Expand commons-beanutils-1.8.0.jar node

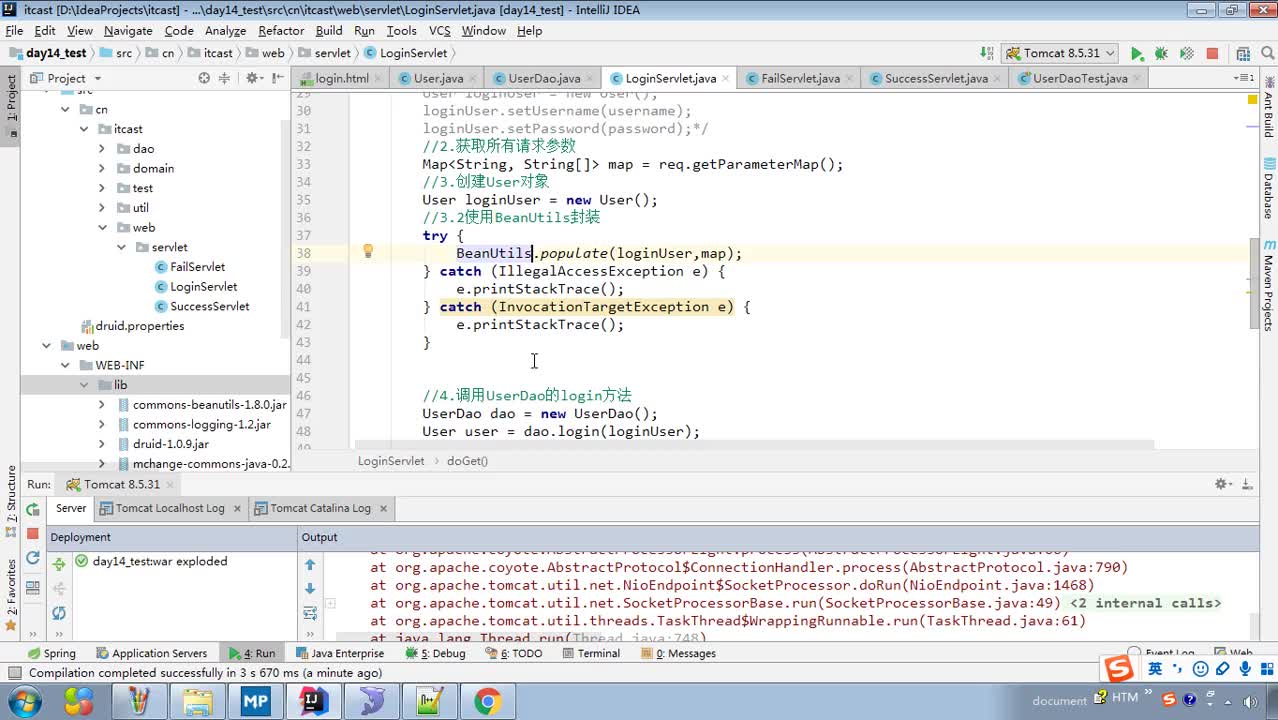[x=101, y=405]
